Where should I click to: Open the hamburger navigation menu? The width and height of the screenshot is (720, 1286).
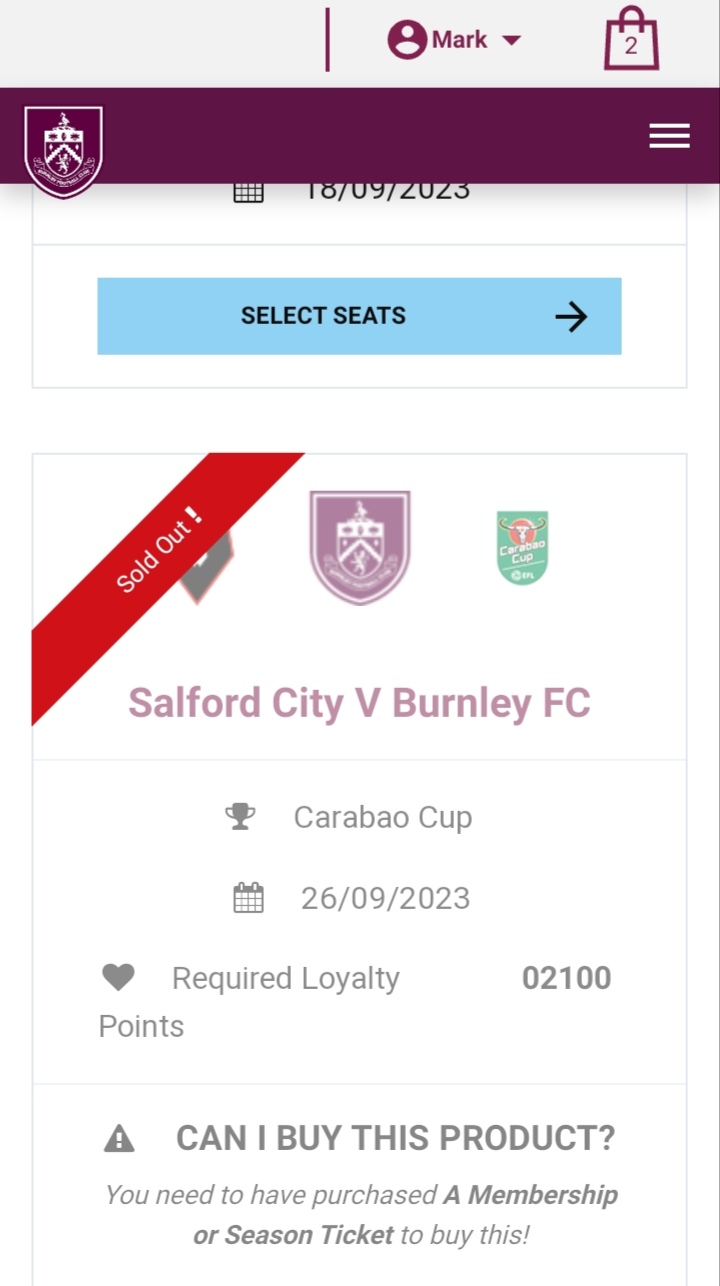click(669, 136)
